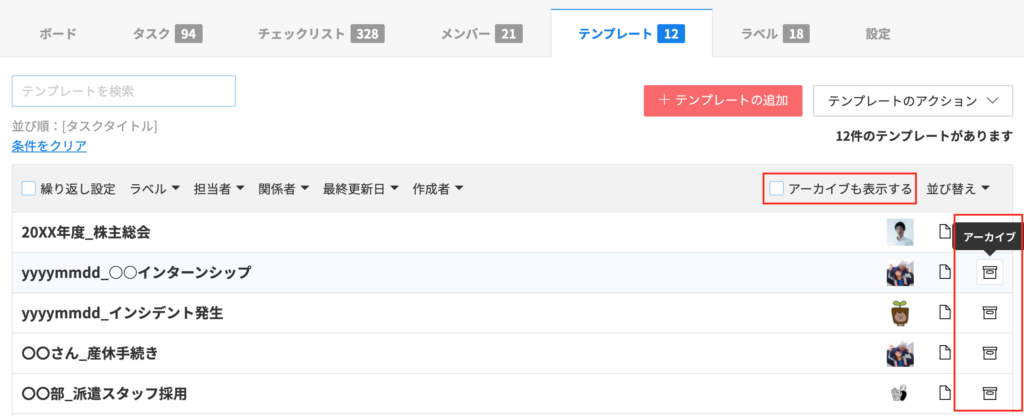Viewport: 1024px width, 416px height.
Task: Archive the ○○部_派遣スタッフ採用 template
Action: pyautogui.click(x=989, y=393)
